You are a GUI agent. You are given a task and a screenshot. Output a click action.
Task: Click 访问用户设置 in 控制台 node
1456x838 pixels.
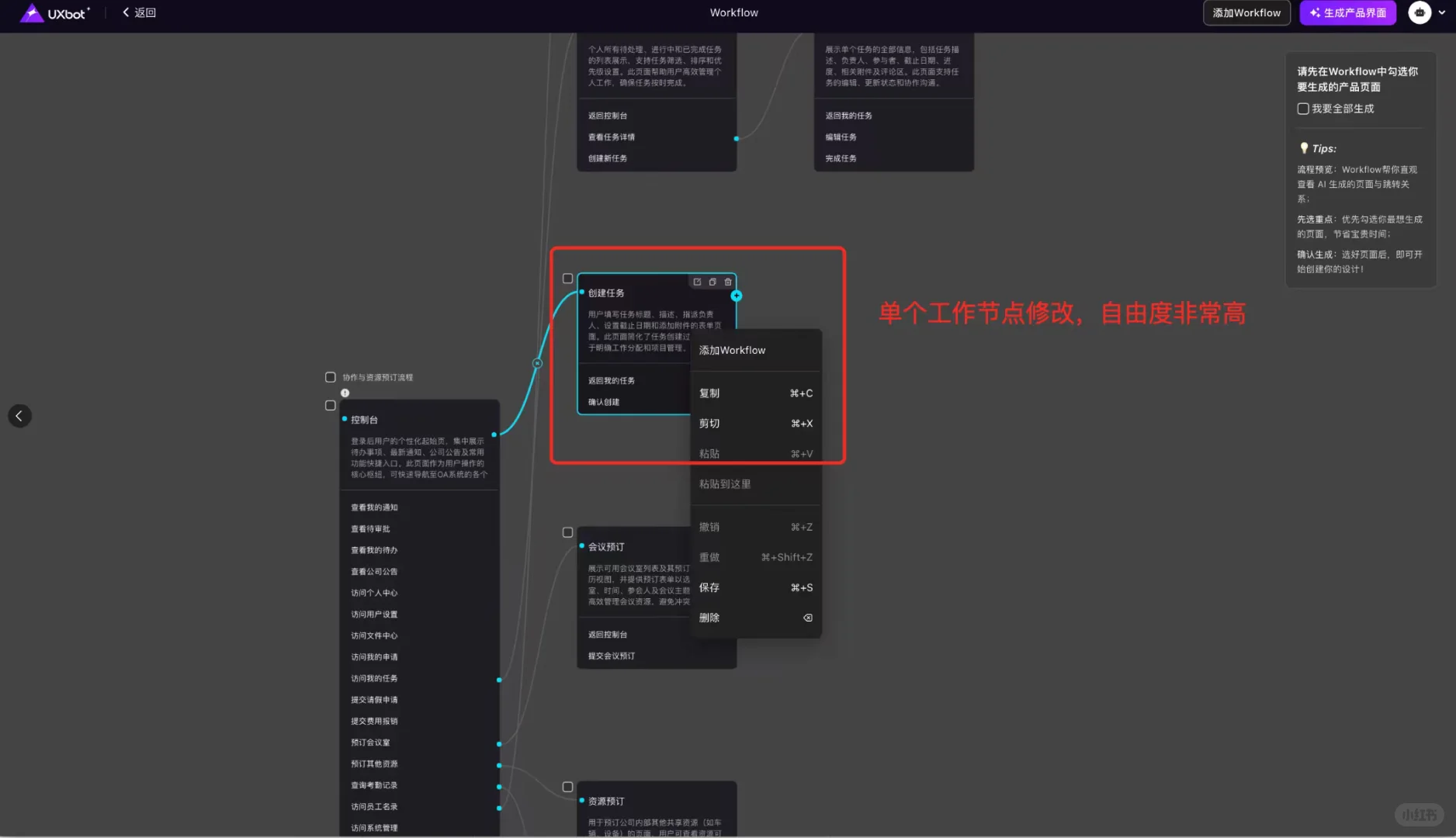(x=374, y=615)
